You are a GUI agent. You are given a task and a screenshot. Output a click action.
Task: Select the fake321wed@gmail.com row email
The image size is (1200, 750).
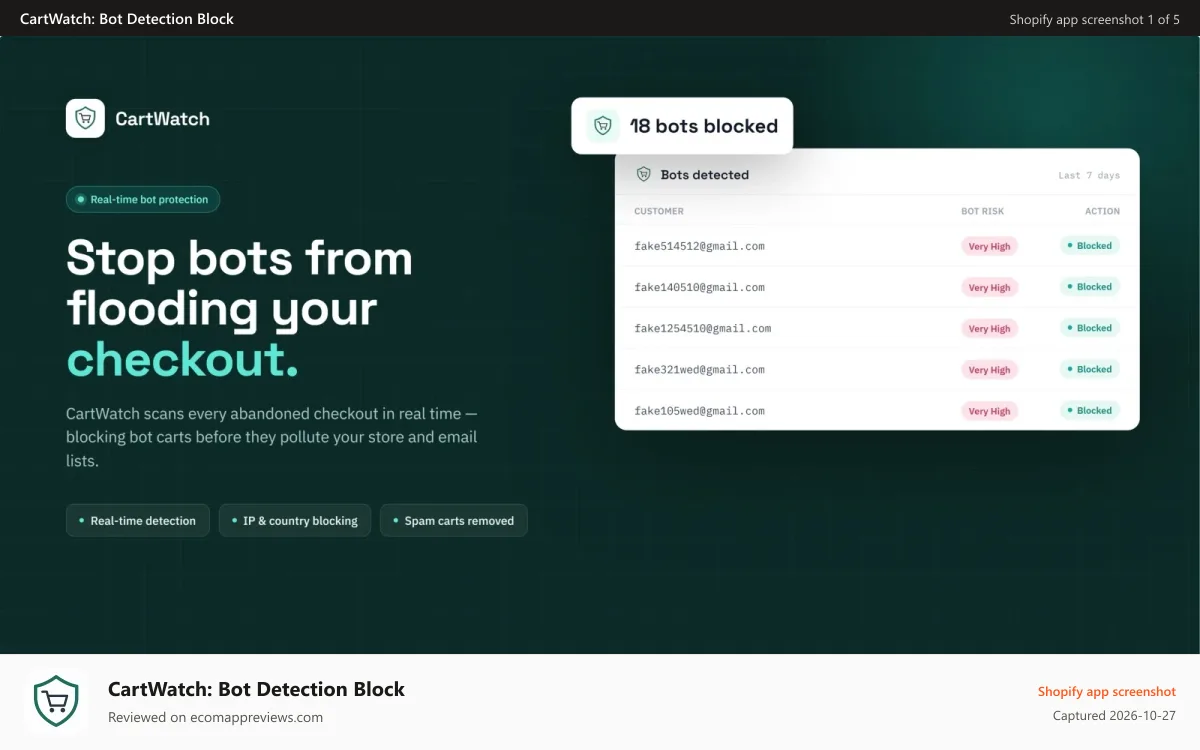click(699, 369)
